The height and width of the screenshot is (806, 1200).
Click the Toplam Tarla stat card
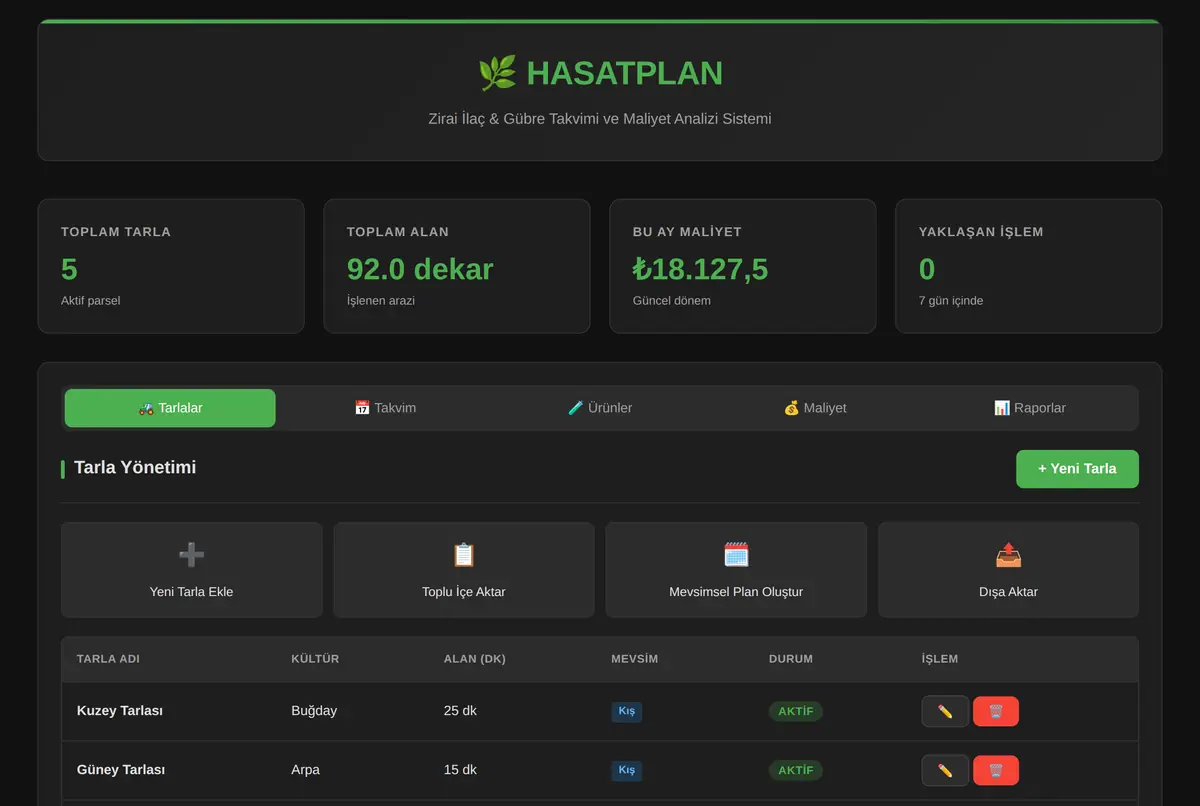pos(171,266)
